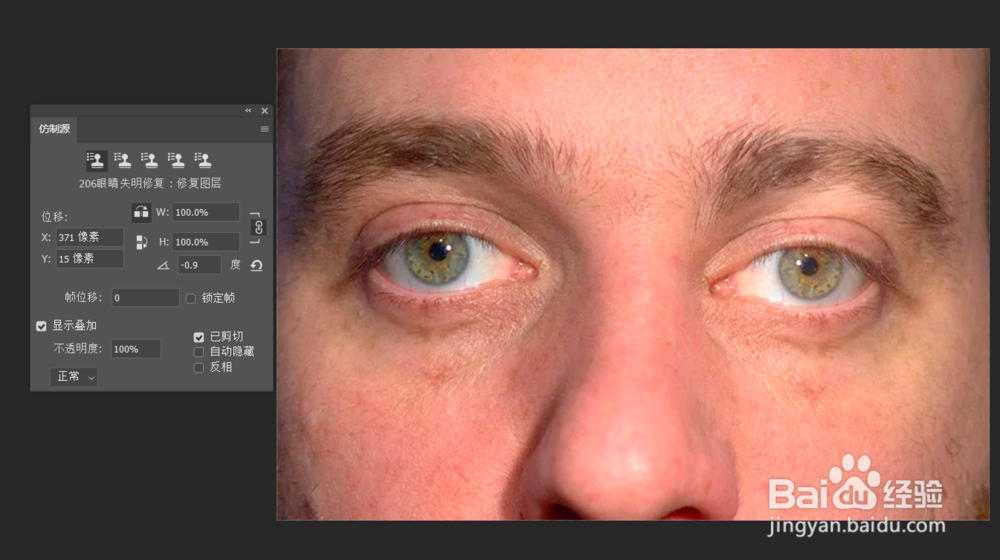Image resolution: width=1000 pixels, height=560 pixels.
Task: Uncheck the 显示叠加 checkbox
Action: point(41,326)
